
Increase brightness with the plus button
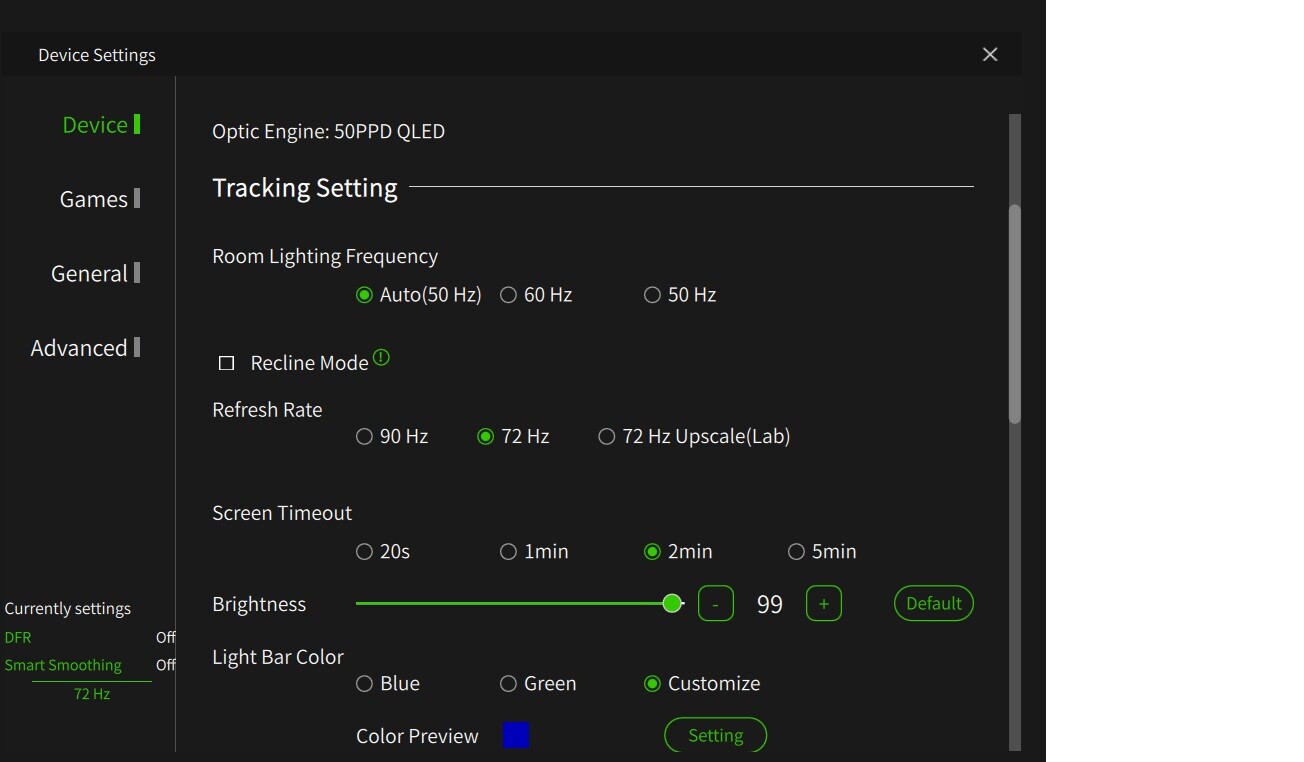824,604
